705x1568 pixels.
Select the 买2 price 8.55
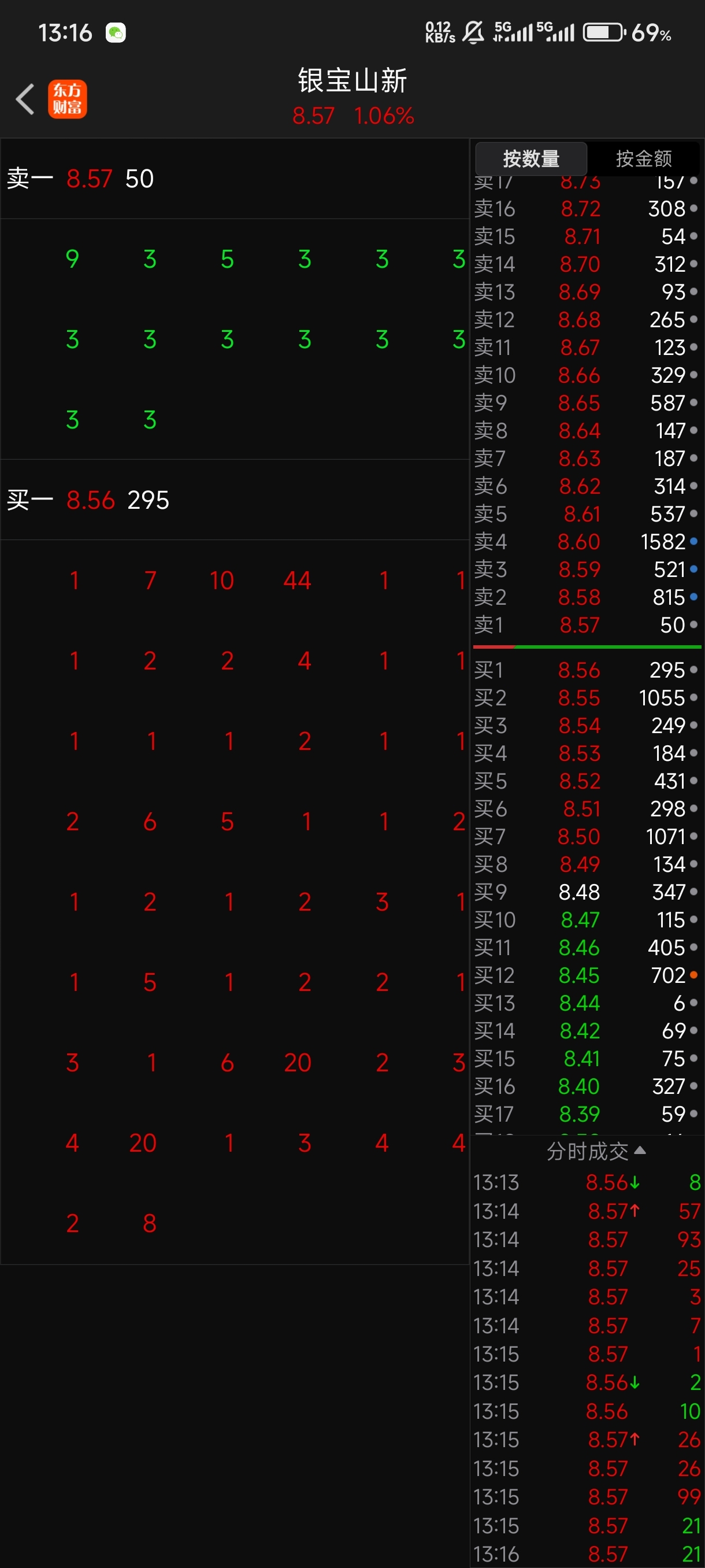579,698
